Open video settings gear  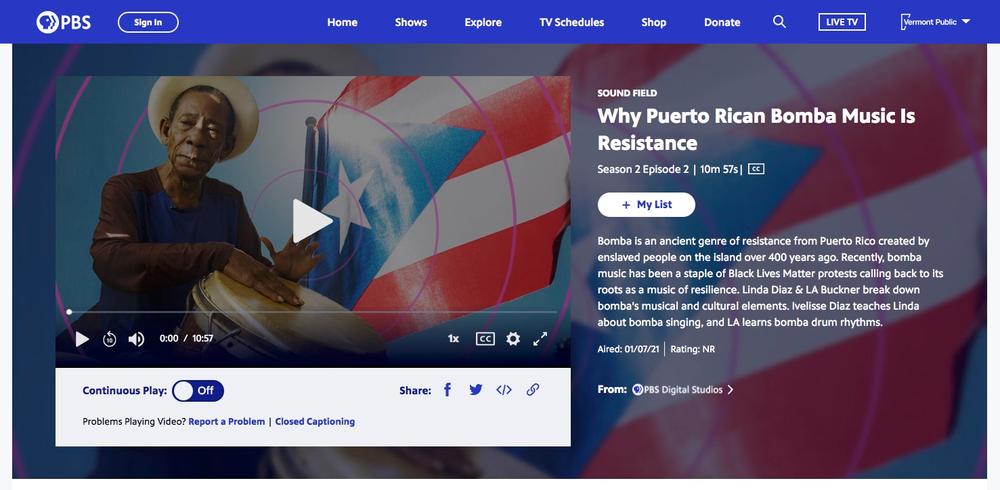tap(513, 339)
